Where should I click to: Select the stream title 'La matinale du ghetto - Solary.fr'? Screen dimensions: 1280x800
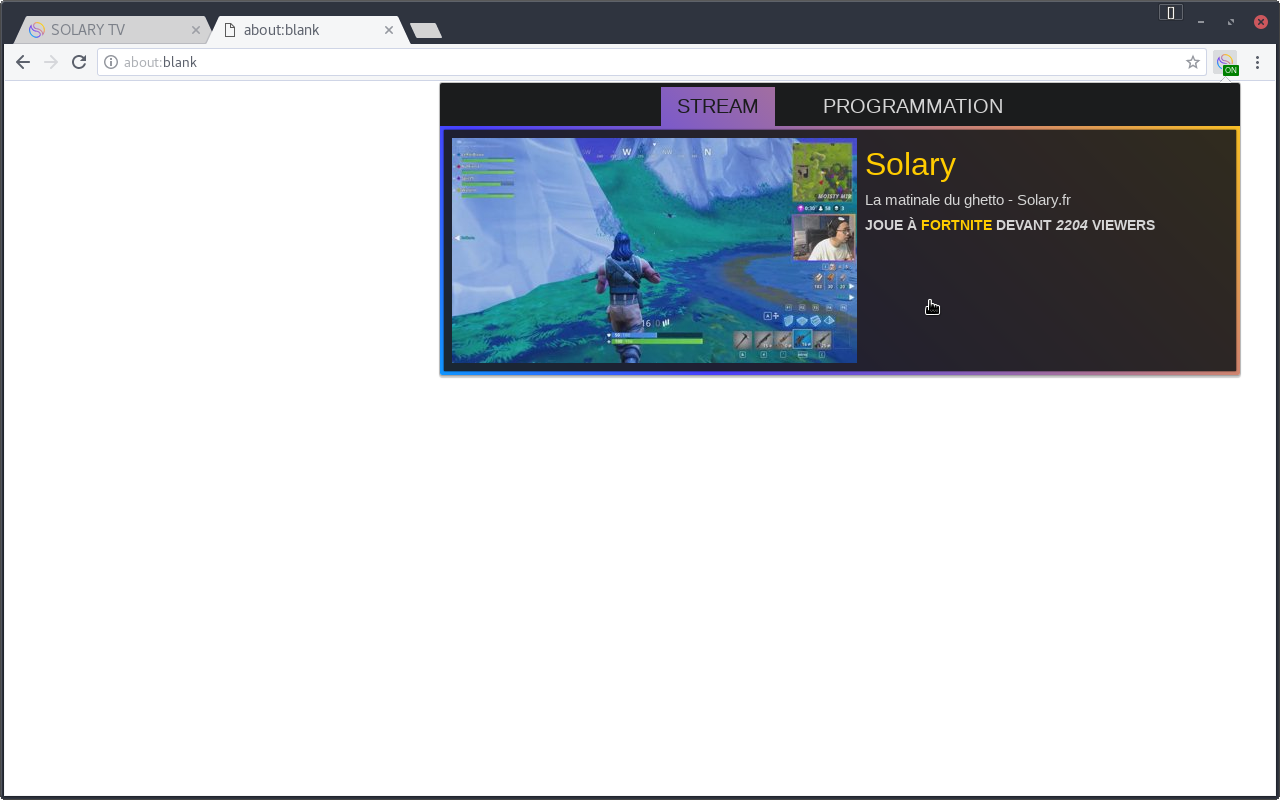point(968,200)
